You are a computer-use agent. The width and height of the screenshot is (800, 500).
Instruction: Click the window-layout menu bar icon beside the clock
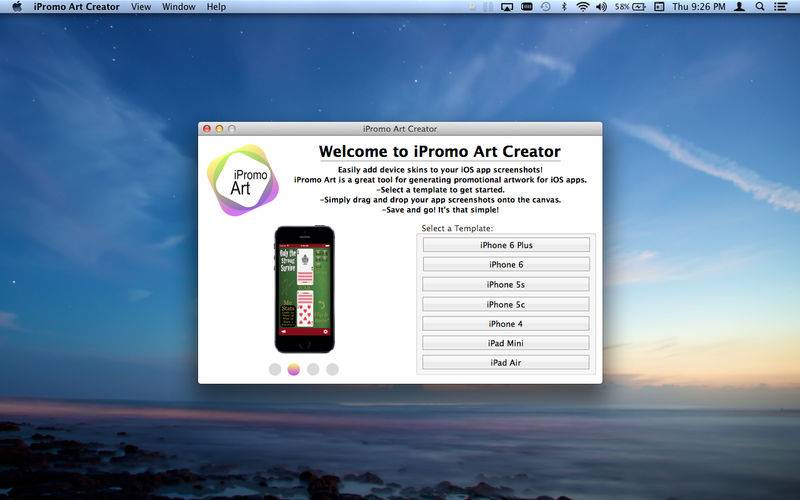tap(659, 7)
